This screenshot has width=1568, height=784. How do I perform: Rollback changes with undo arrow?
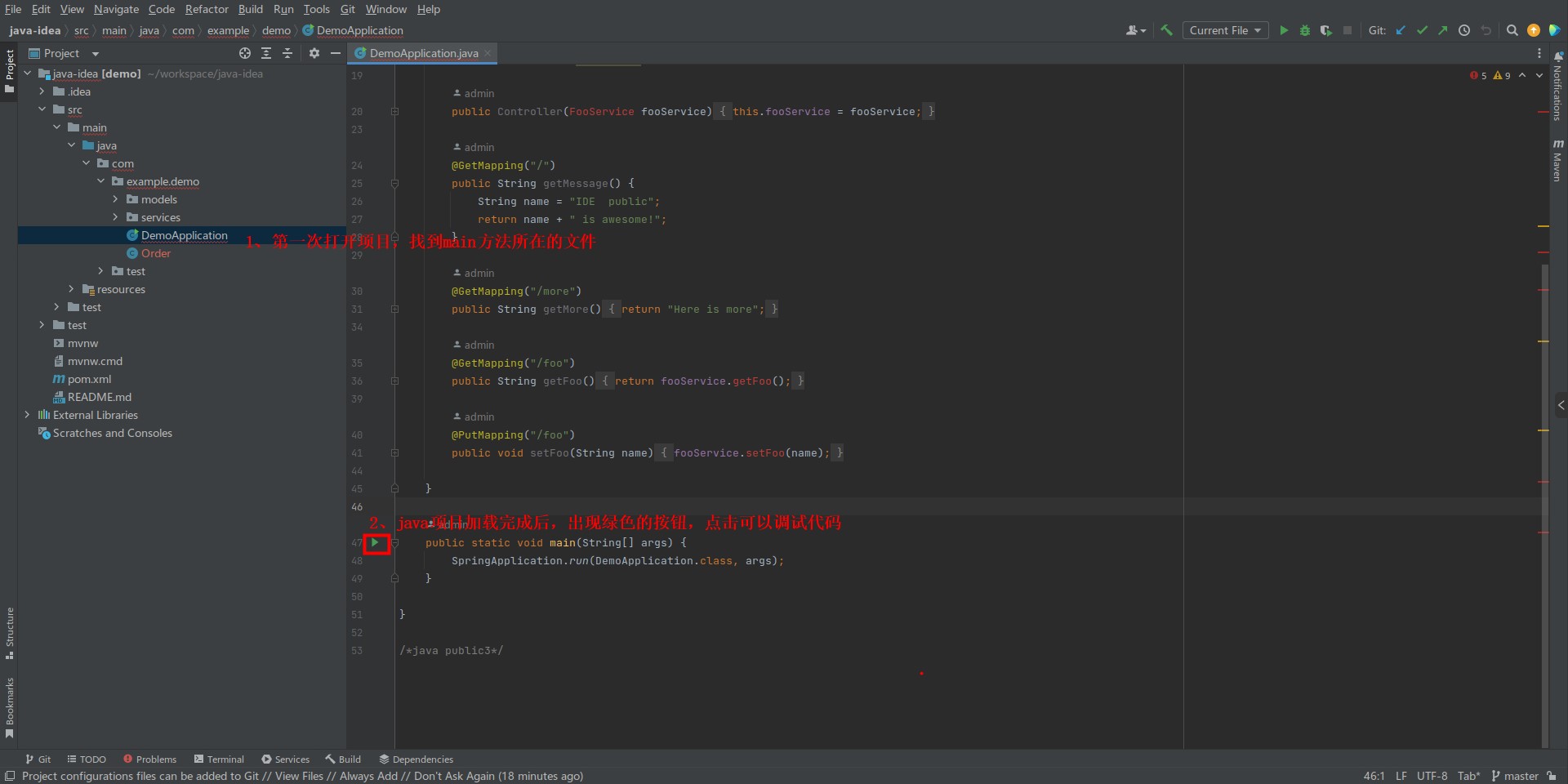point(1486,30)
